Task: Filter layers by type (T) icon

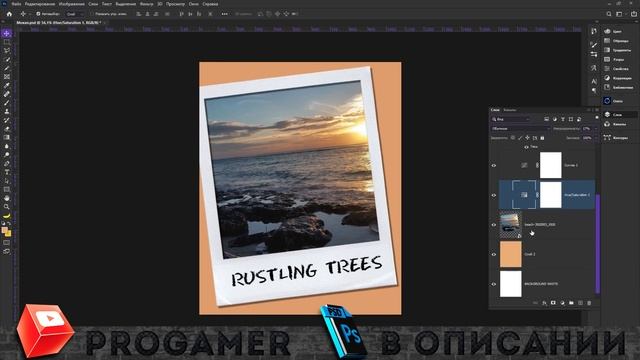Action: click(562, 119)
